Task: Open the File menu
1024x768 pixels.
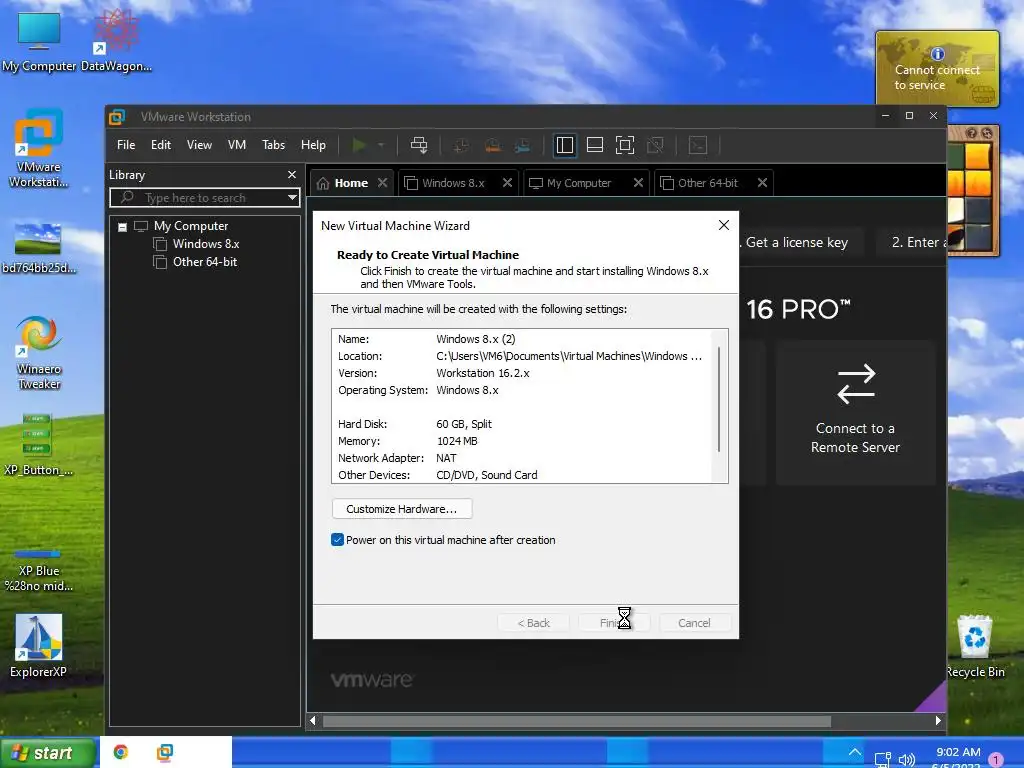Action: click(126, 145)
